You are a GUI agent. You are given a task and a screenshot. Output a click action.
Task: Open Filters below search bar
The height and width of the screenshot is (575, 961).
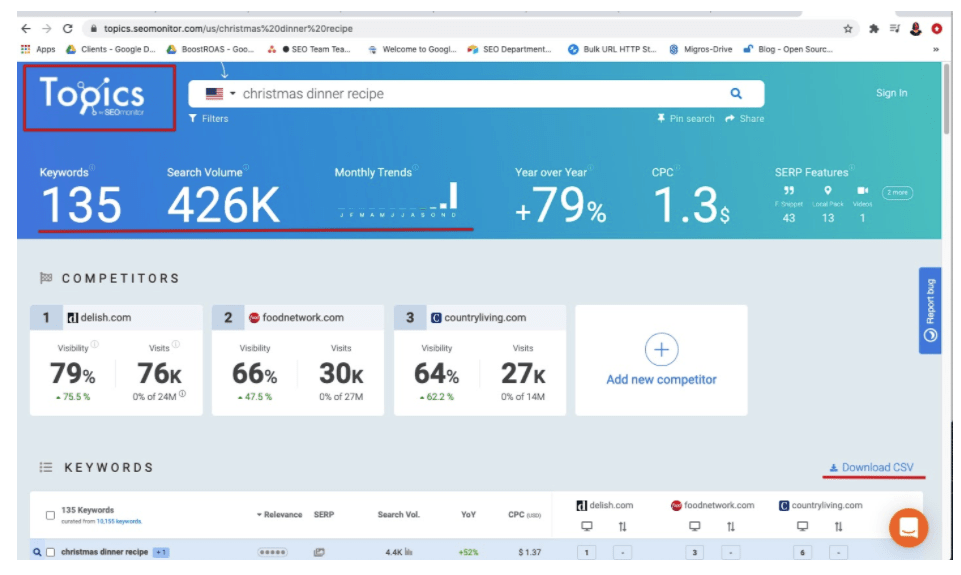point(208,118)
